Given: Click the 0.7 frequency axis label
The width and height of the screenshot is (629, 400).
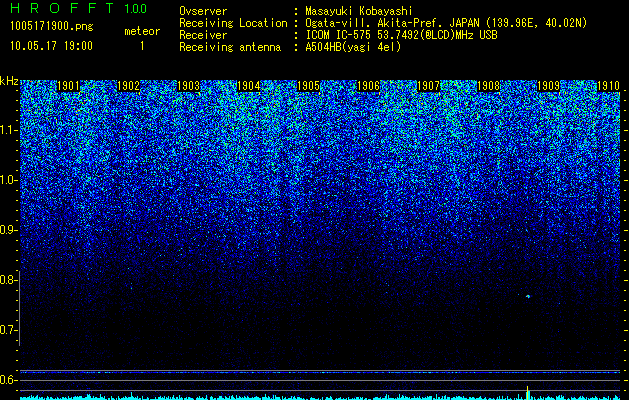Looking at the screenshot, I should tap(8, 330).
